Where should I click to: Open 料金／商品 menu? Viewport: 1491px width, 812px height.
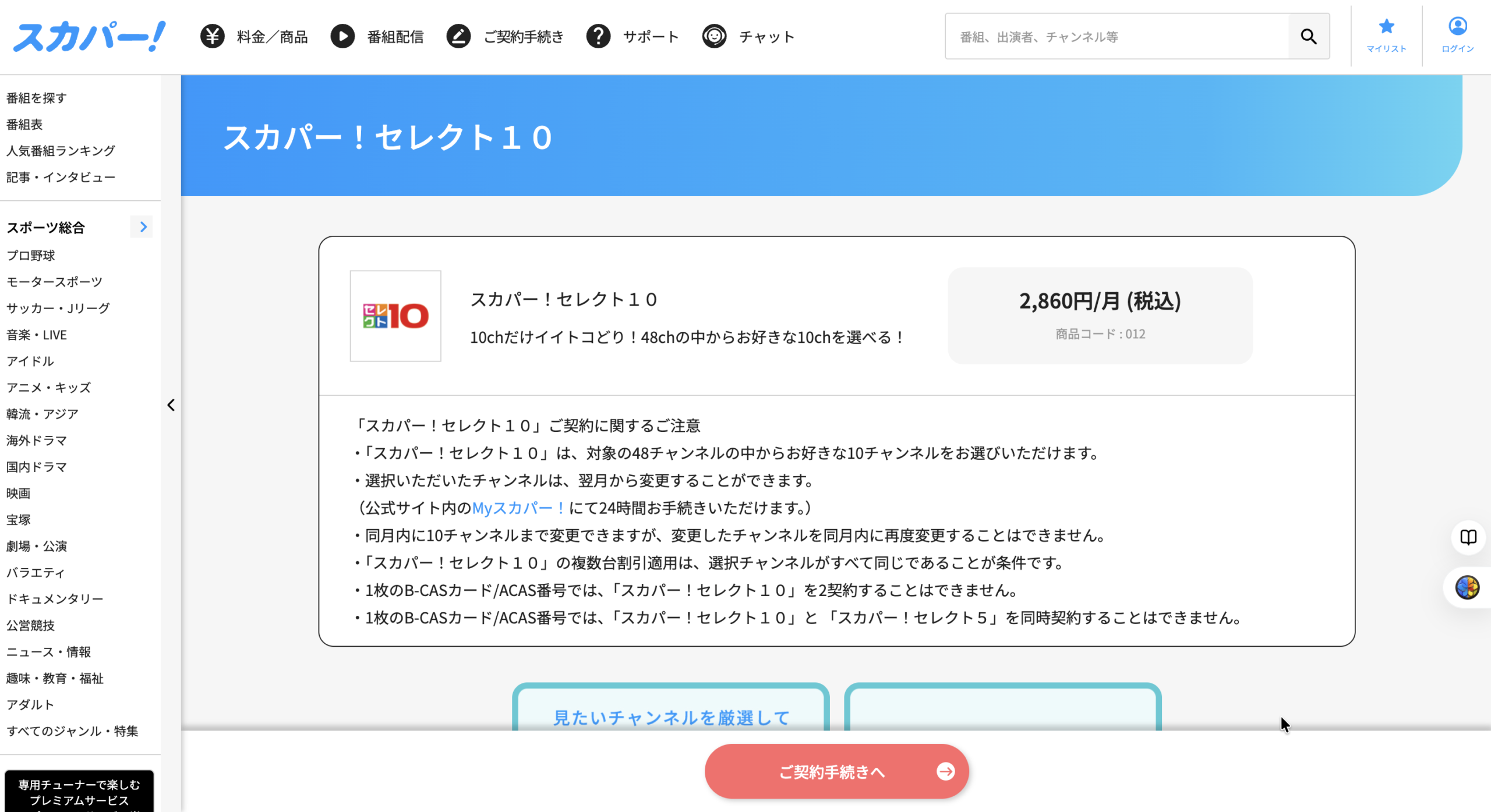pyautogui.click(x=272, y=37)
